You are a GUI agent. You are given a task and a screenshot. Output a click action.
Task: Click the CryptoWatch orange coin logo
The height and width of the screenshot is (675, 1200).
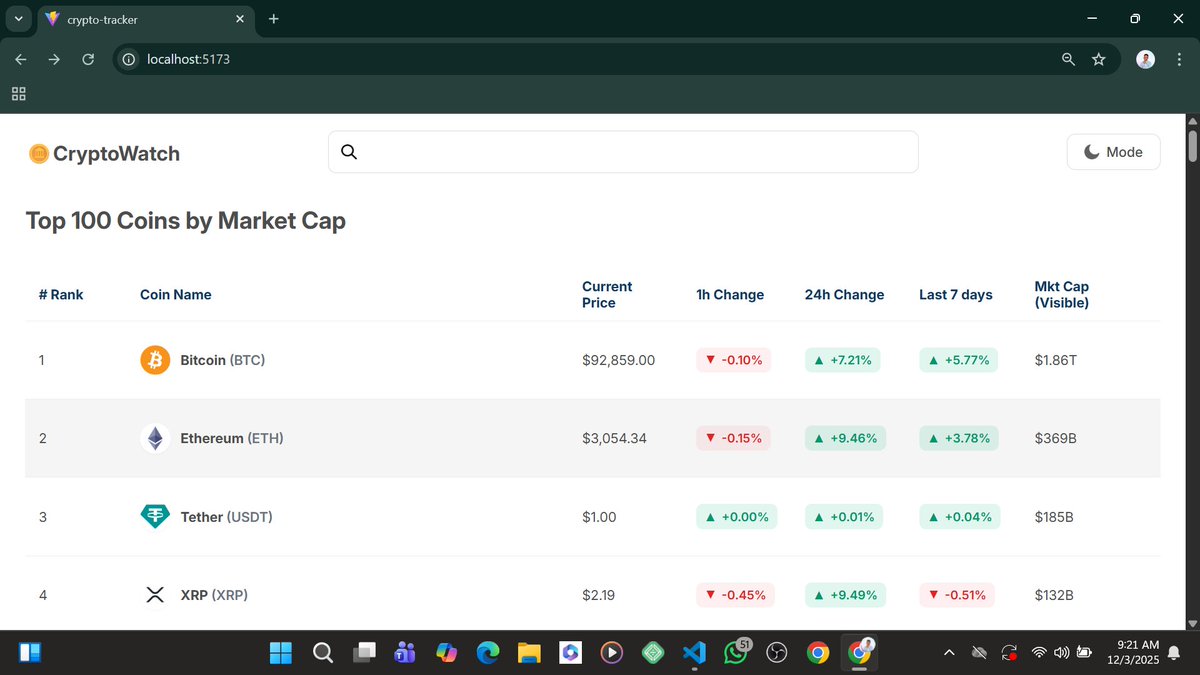coord(38,153)
